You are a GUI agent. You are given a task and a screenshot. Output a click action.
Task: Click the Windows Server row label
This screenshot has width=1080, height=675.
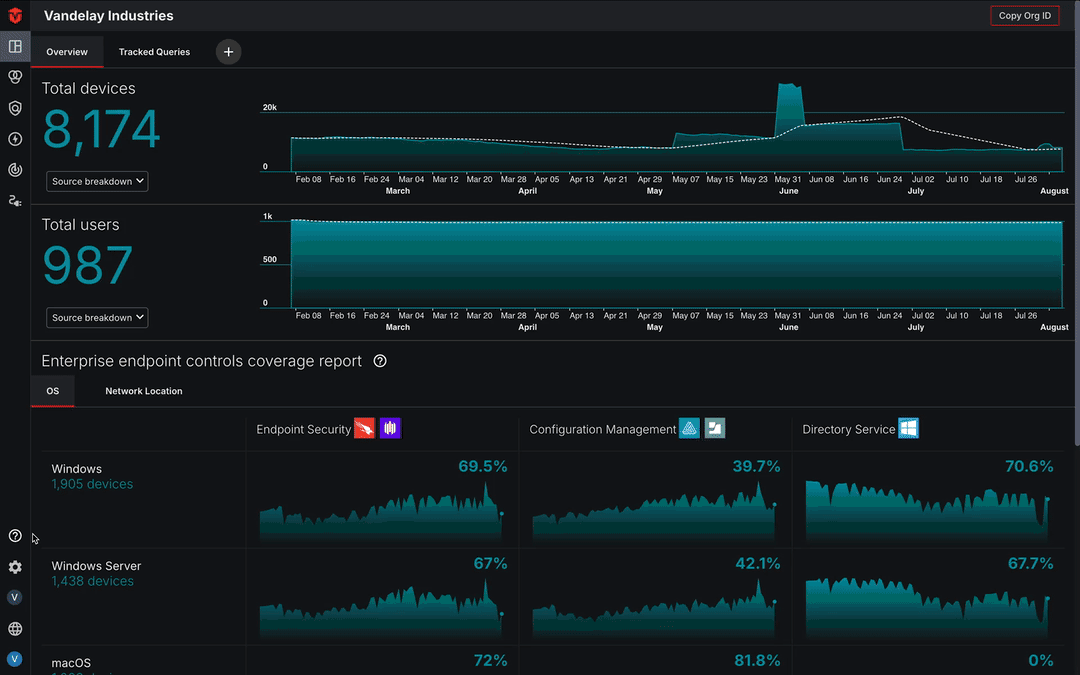(96, 566)
